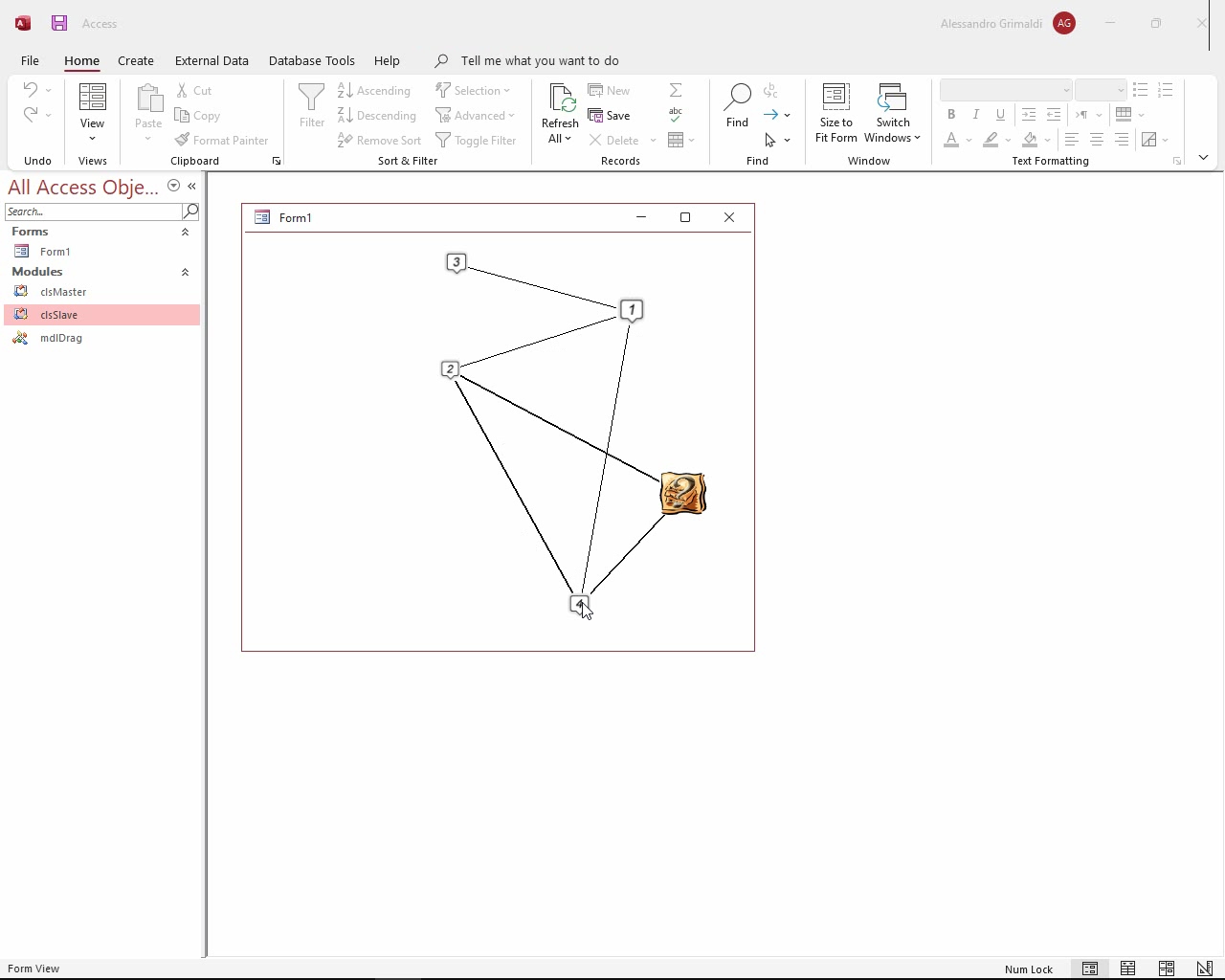Select the Home ribbon tab
Image resolution: width=1225 pixels, height=980 pixels.
(81, 60)
